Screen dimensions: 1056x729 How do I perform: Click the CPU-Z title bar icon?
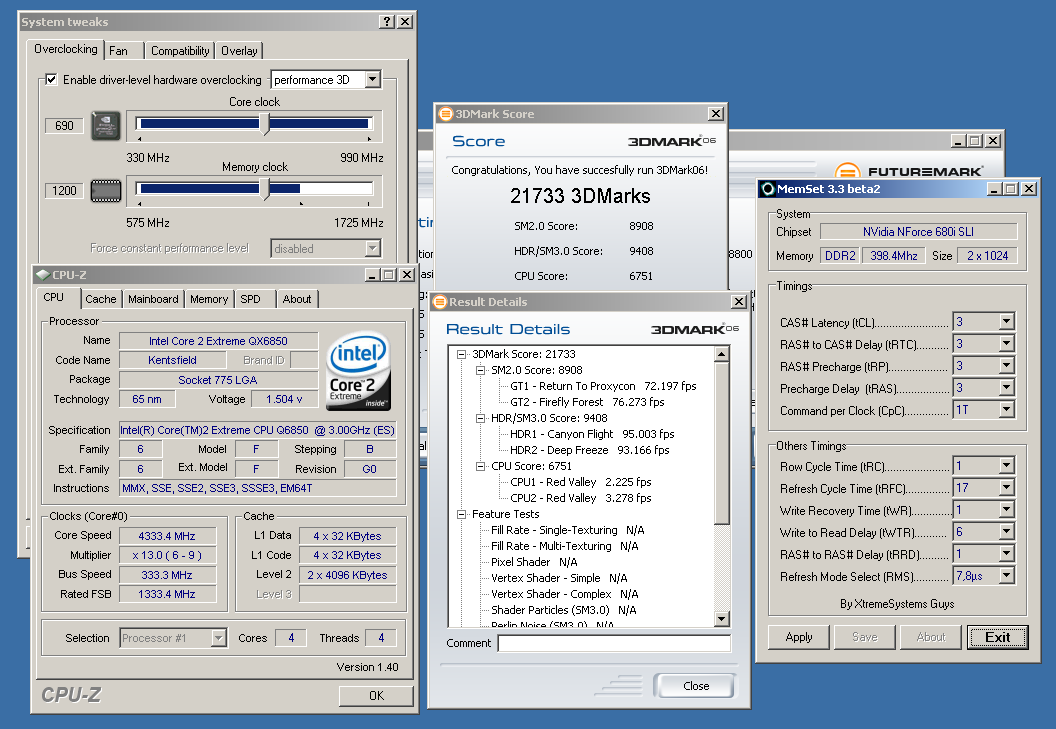43,274
